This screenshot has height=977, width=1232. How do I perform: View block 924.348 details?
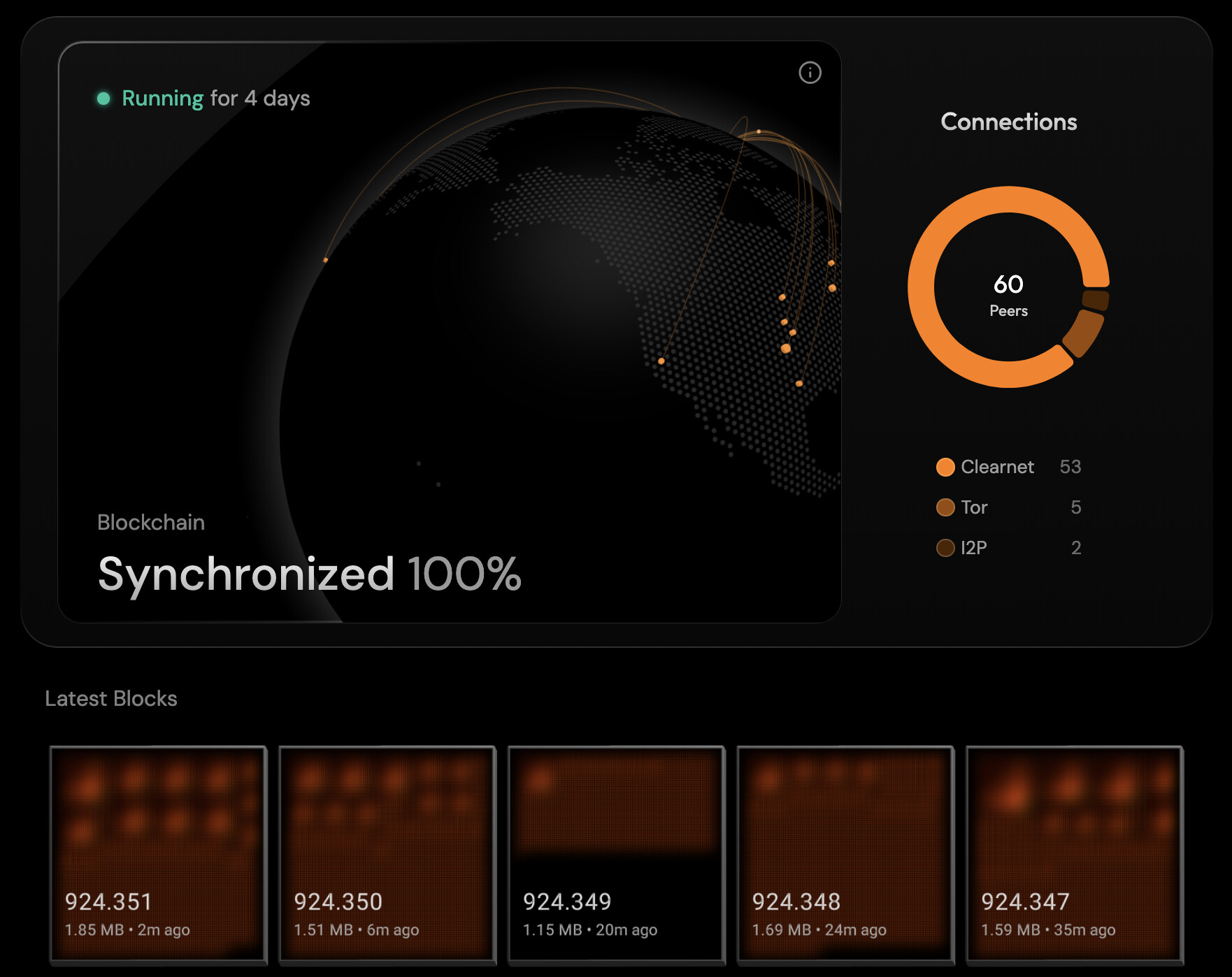pos(845,854)
